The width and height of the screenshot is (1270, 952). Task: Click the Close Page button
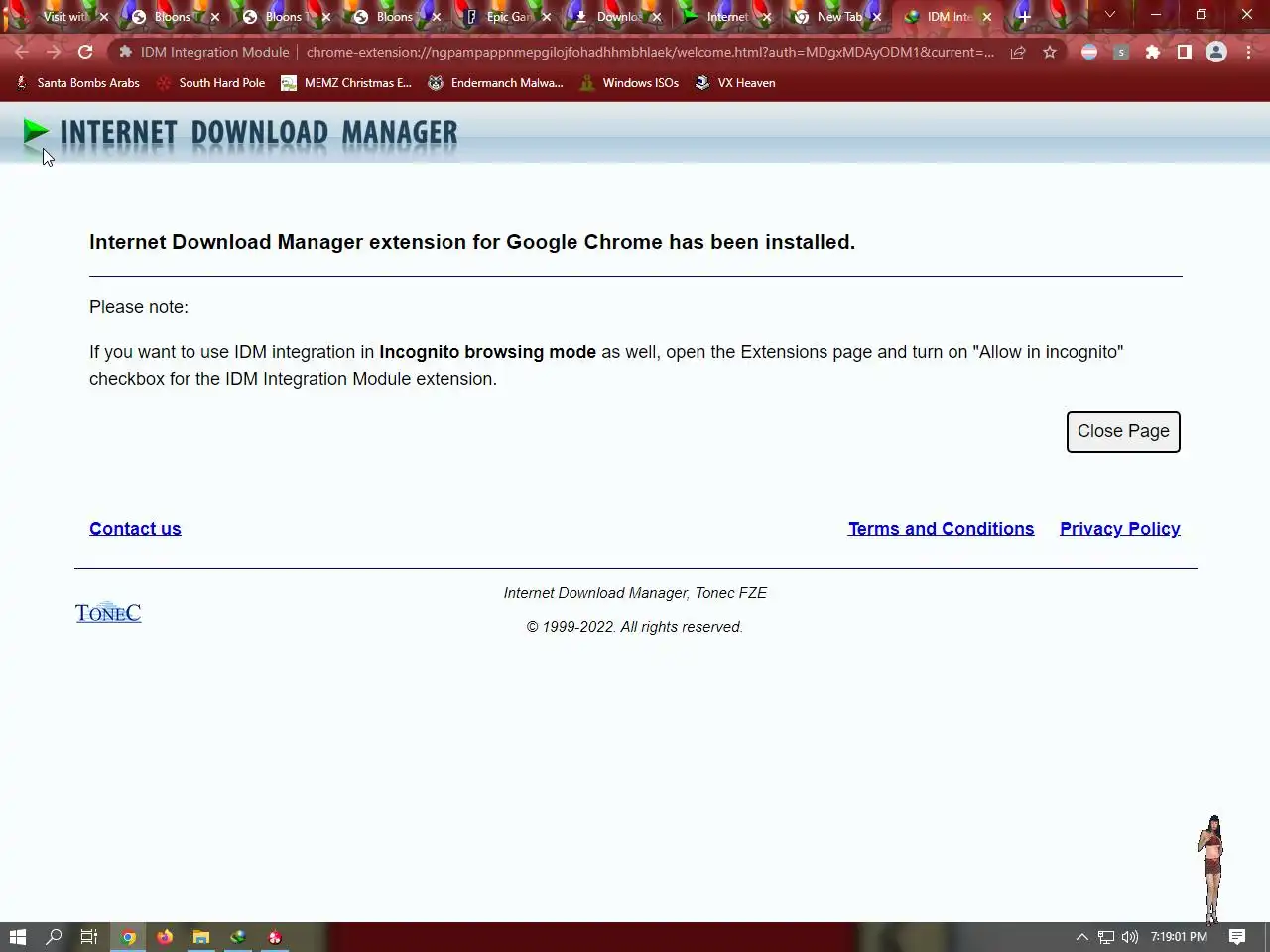click(x=1123, y=431)
